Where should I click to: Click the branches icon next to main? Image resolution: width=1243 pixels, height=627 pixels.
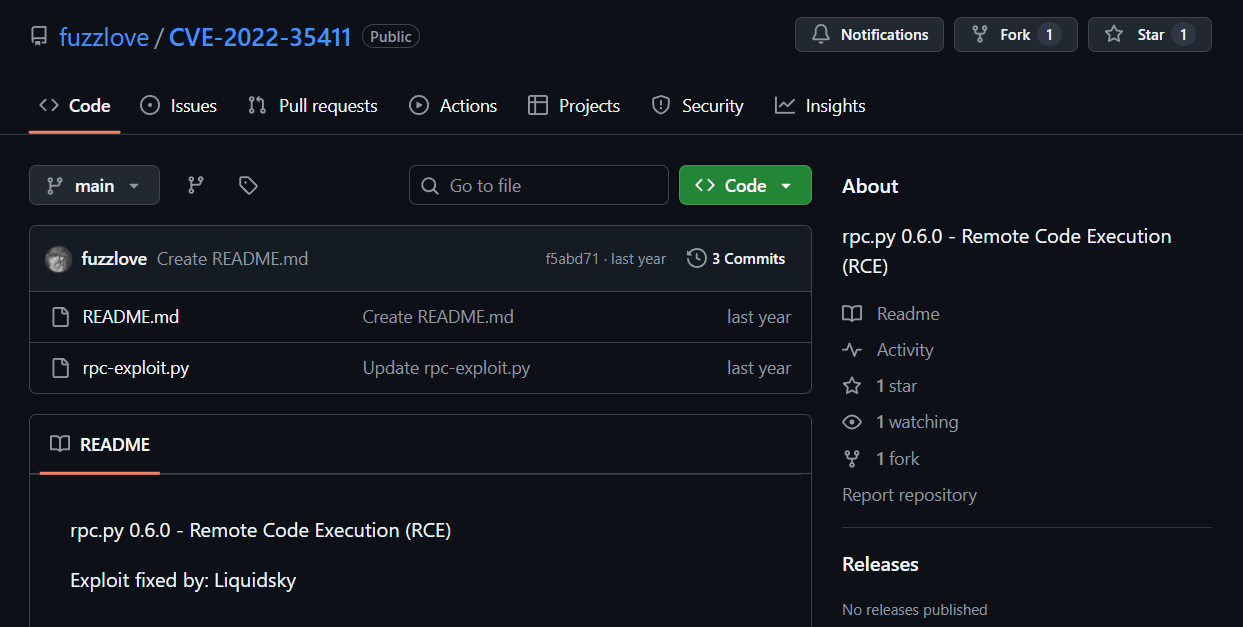pyautogui.click(x=196, y=185)
